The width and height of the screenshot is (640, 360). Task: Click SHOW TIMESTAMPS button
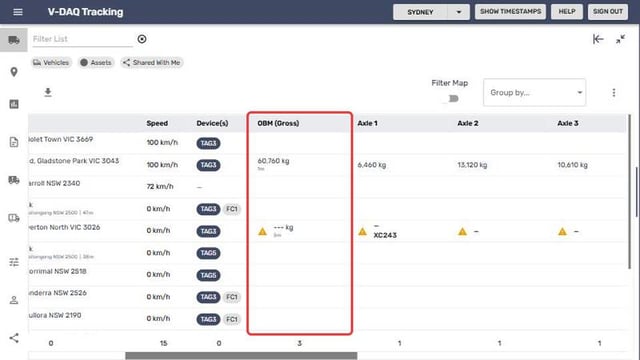[510, 12]
